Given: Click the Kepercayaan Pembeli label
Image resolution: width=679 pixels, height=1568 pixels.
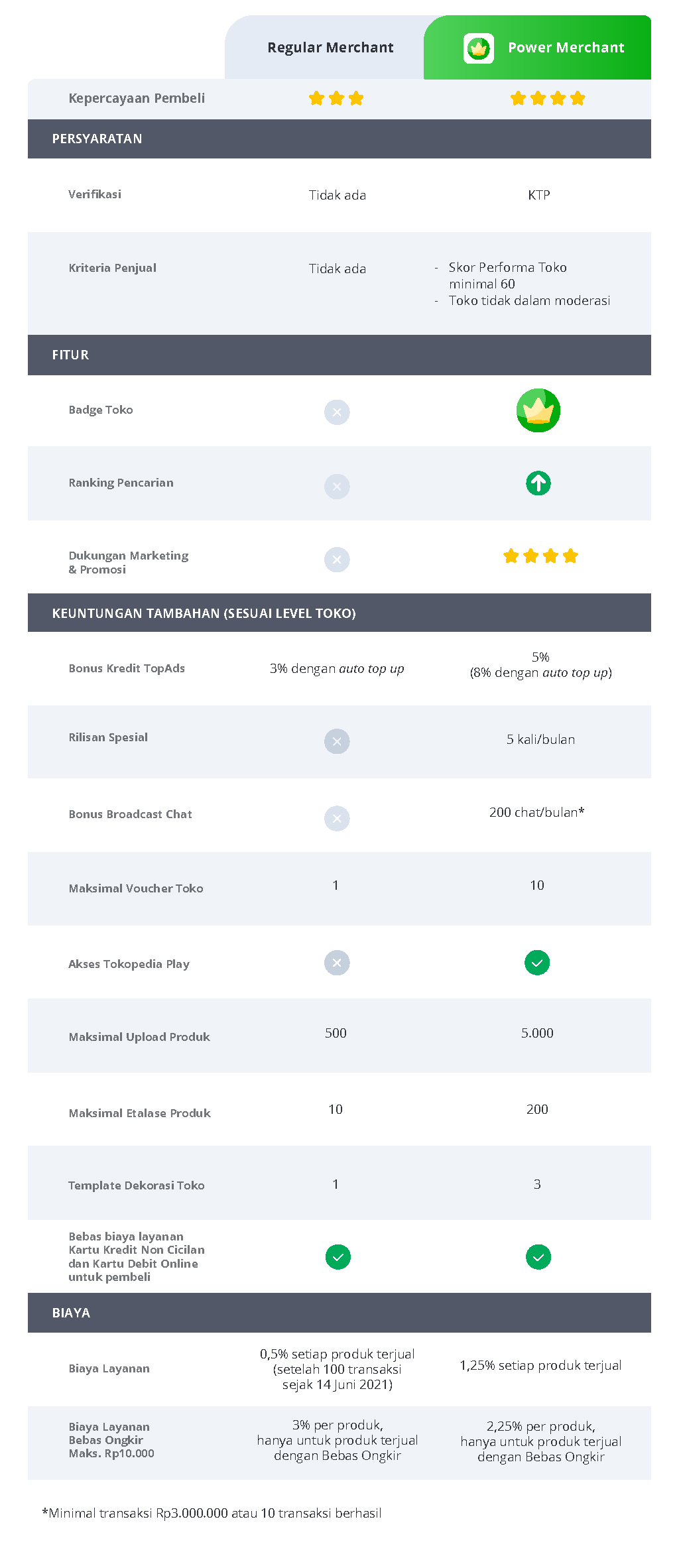Looking at the screenshot, I should pos(137,98).
